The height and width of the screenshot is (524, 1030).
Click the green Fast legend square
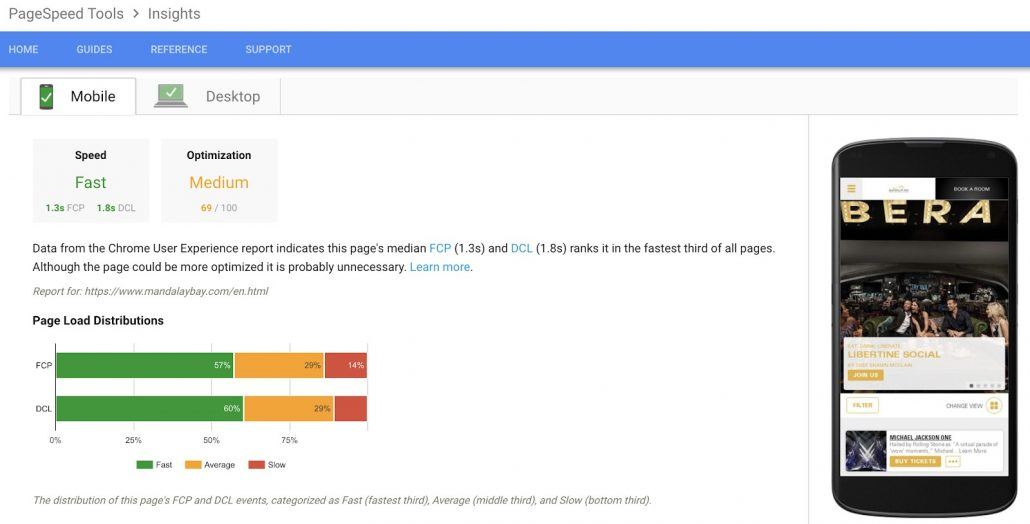145,465
